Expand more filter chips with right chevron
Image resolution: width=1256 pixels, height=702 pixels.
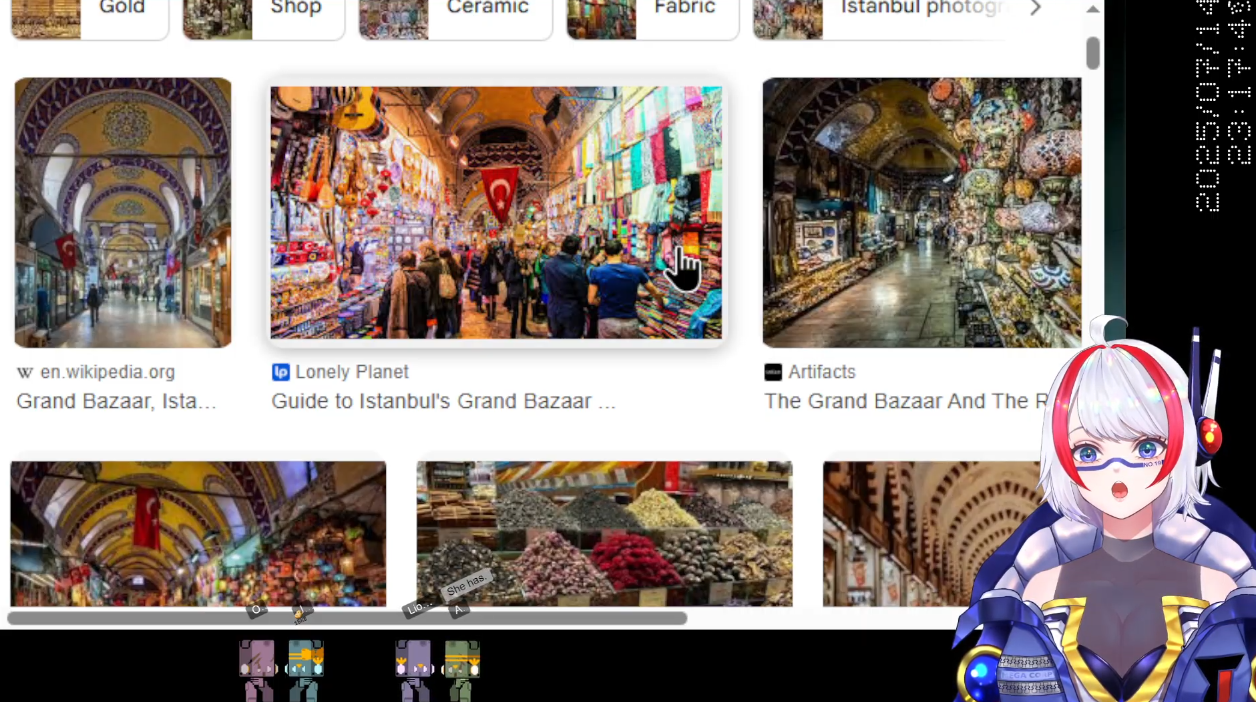point(1035,8)
